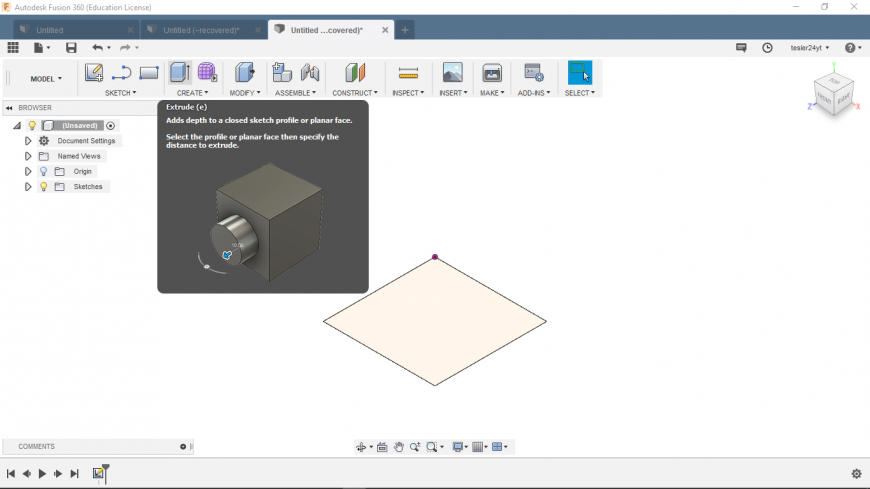
Task: Toggle Origin folder visibility lightbulb
Action: [x=44, y=172]
